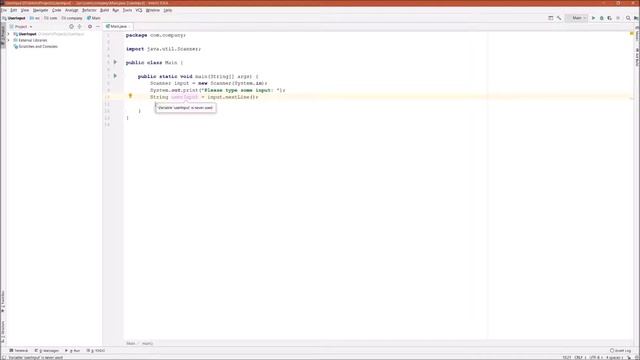Screen dimensions: 640x360
Task: Open the Event Log
Action: click(620, 351)
